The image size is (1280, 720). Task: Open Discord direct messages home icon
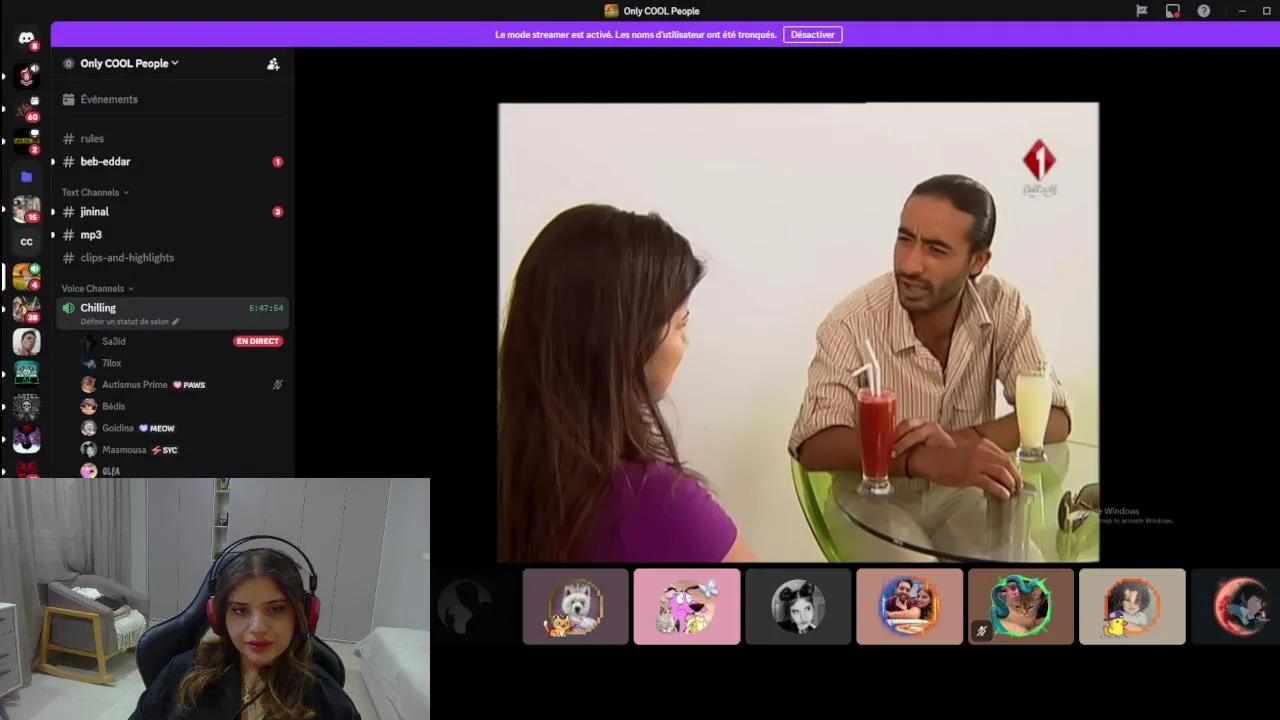click(x=26, y=38)
